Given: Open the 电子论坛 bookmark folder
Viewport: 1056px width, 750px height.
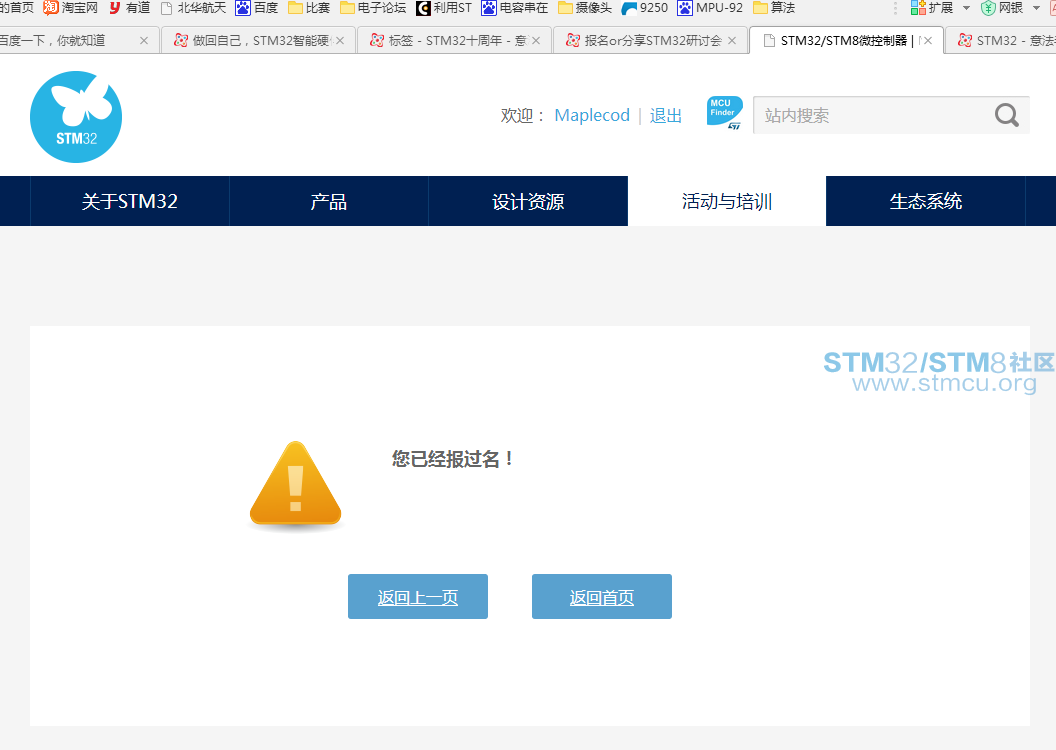Looking at the screenshot, I should pos(373,7).
